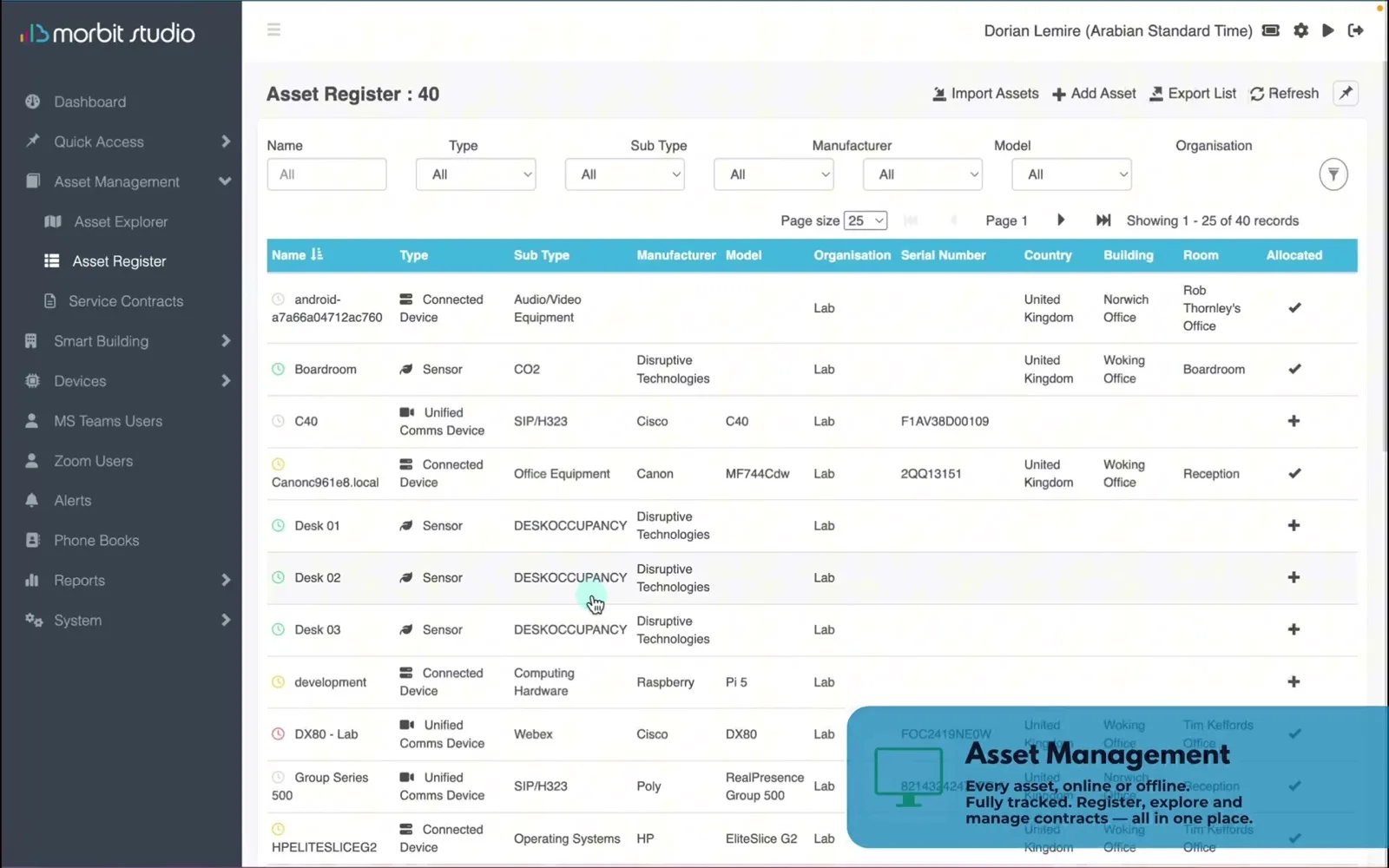Image resolution: width=1389 pixels, height=868 pixels.
Task: Open Dashboard from sidebar
Action: pyautogui.click(x=90, y=102)
